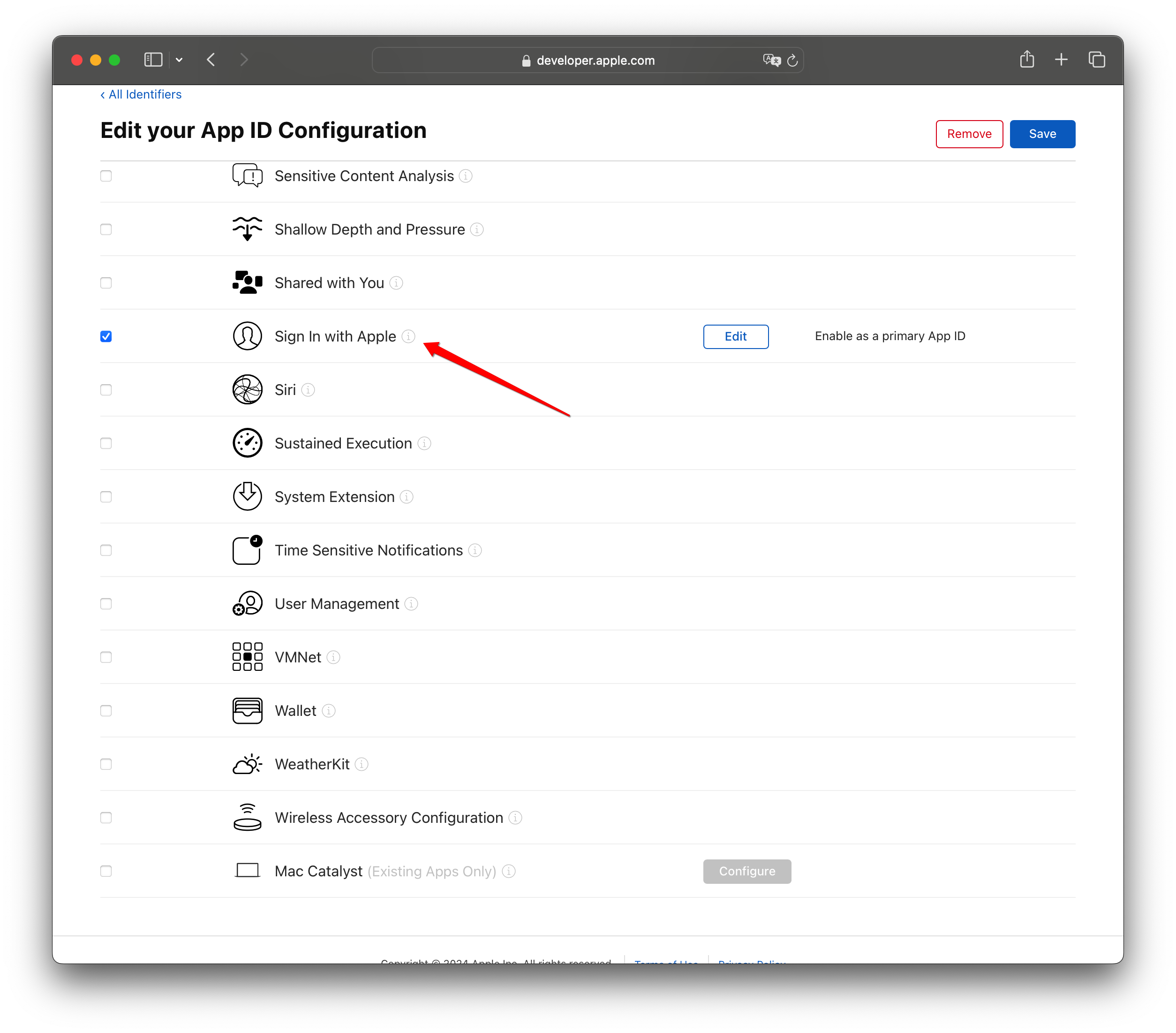Click the WeatherKit cloud-sun icon

[x=248, y=764]
